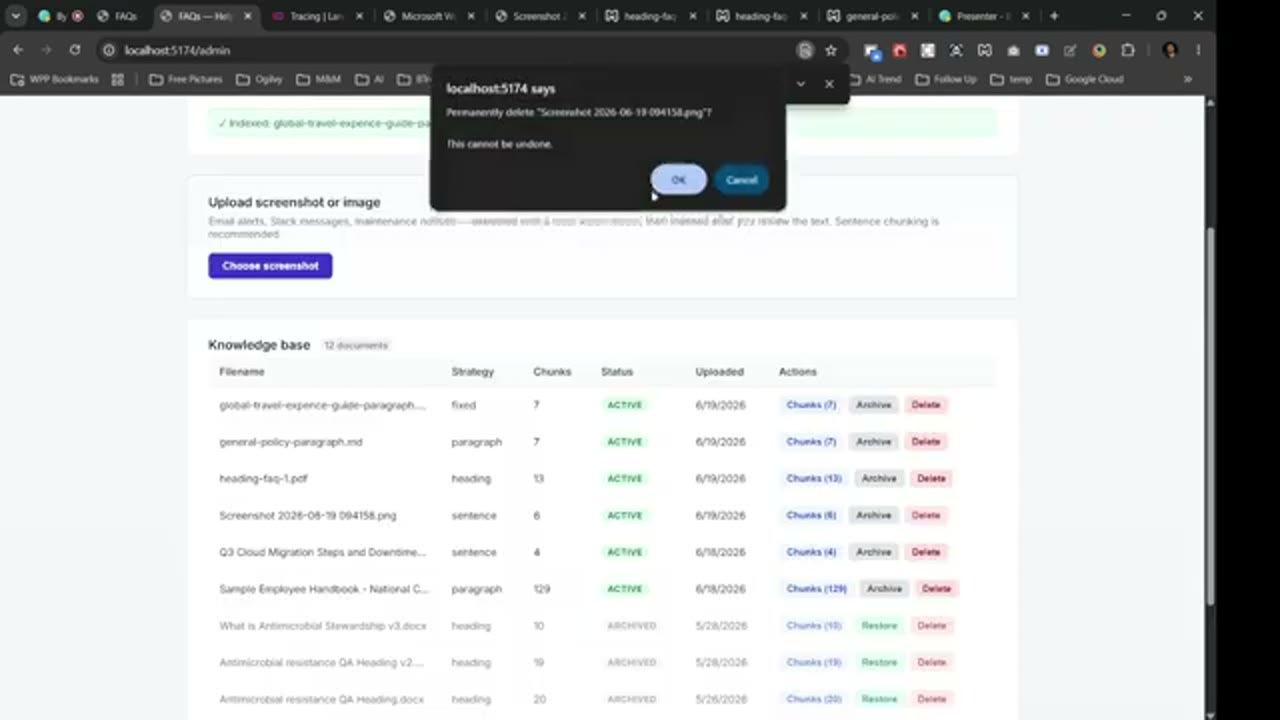
Task: Click the Strategy column header
Action: (x=472, y=372)
